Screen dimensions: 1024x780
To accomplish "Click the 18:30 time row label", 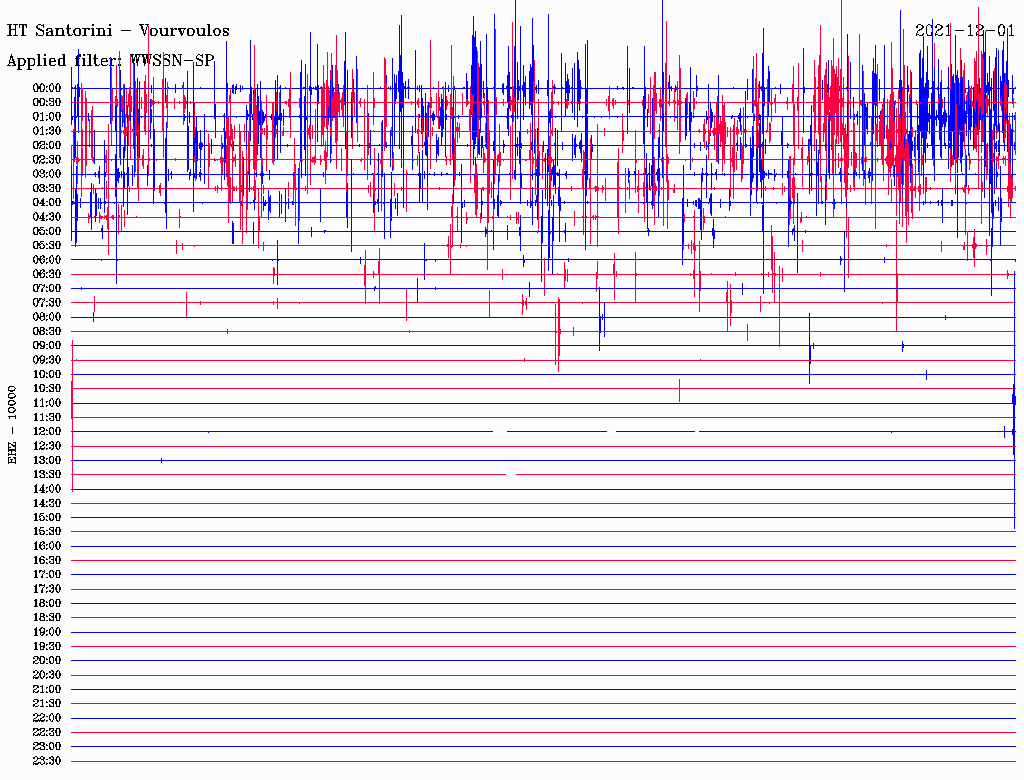I will [48, 618].
